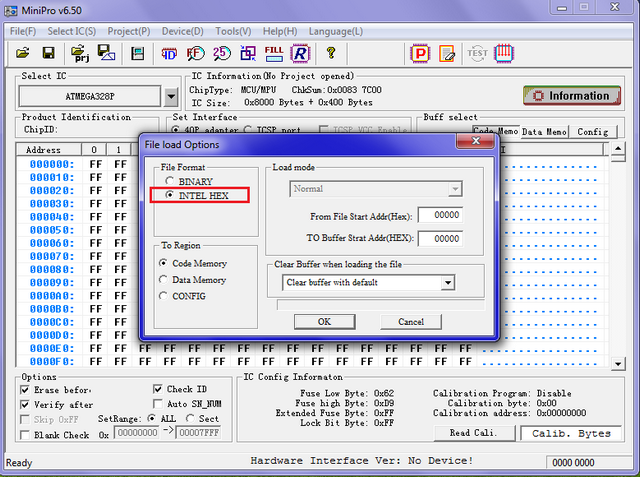640x477 pixels.
Task: Toggle the Verify after checkbox
Action: 25,404
